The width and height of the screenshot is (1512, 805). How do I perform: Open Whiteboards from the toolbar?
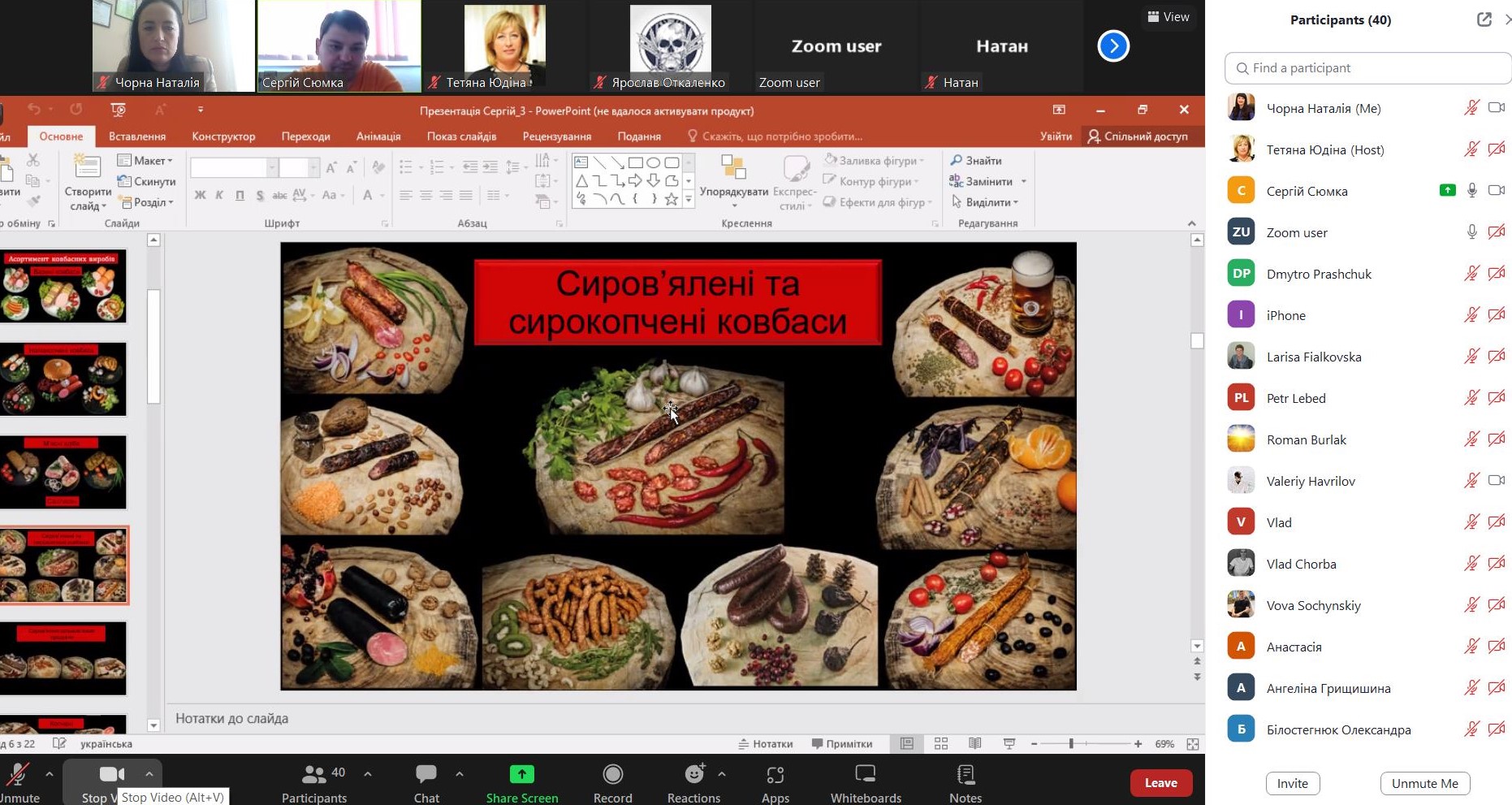[865, 775]
